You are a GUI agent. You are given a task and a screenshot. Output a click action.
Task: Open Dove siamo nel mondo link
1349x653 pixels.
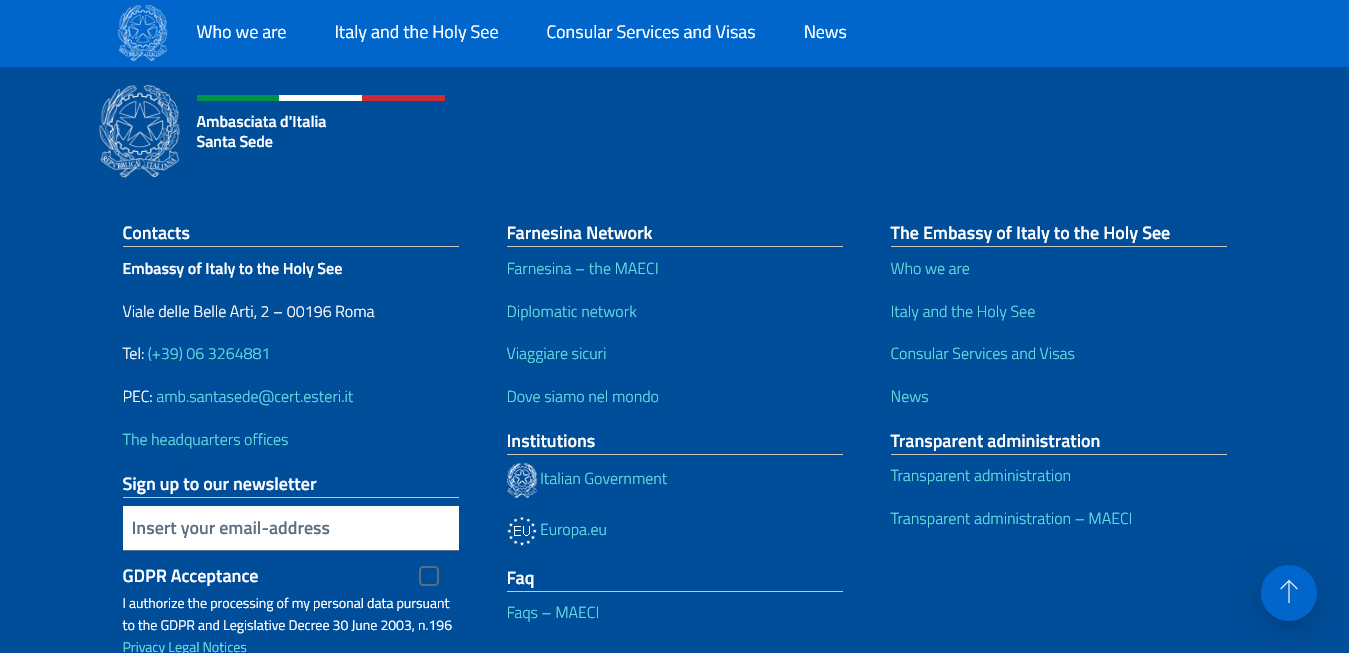point(582,397)
